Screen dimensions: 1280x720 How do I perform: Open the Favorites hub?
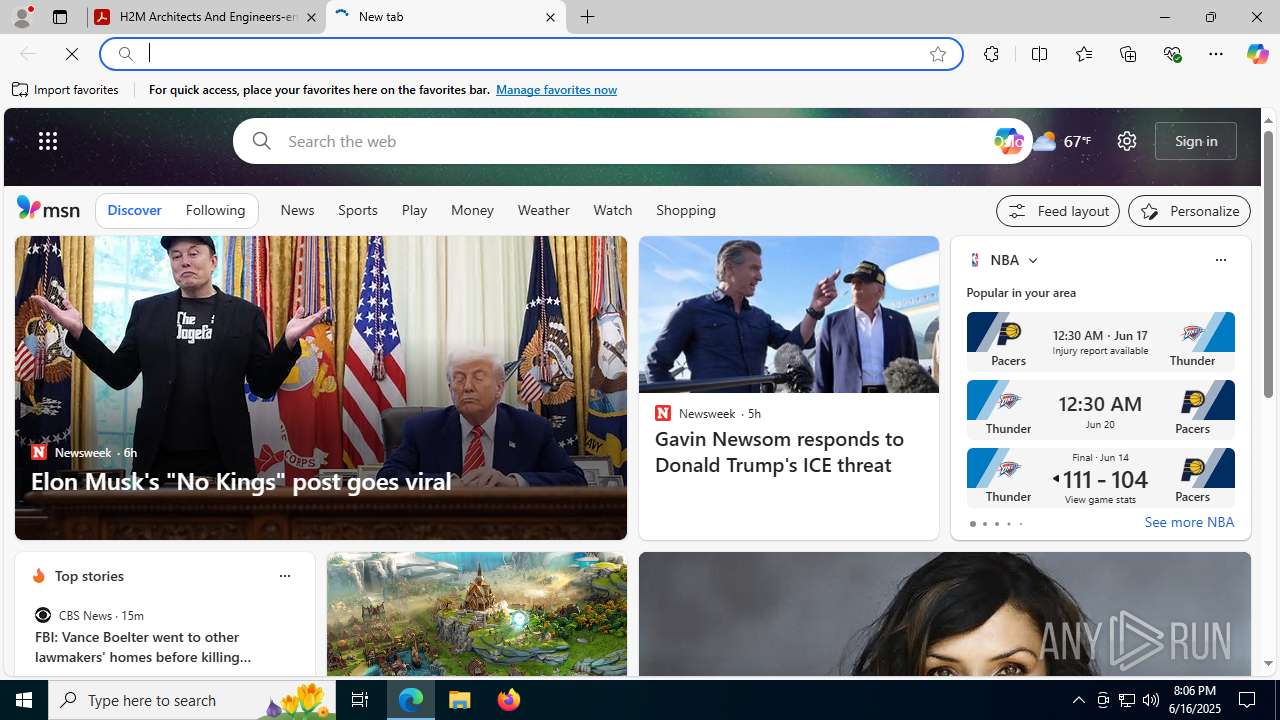(x=1084, y=54)
